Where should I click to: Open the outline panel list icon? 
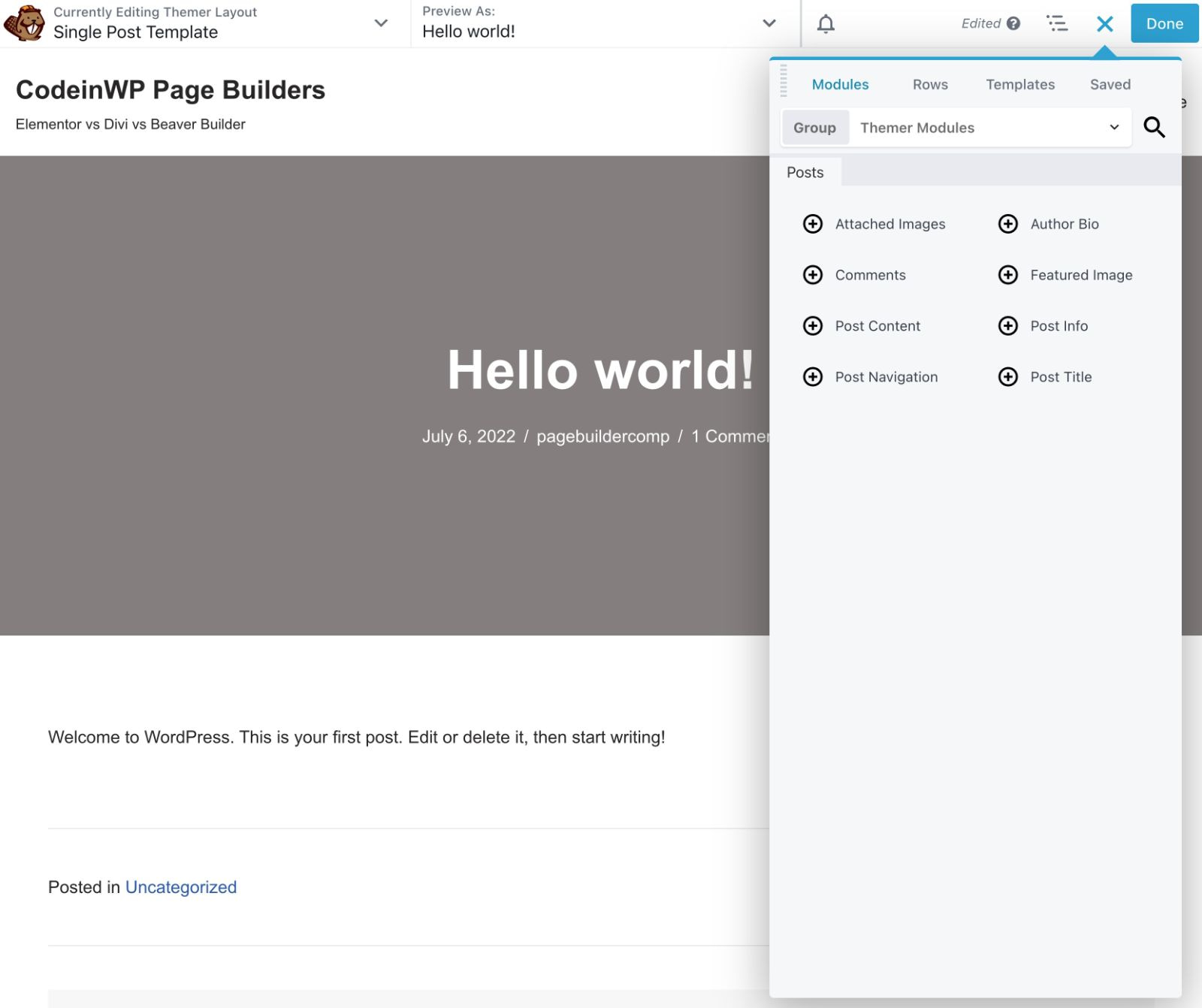point(1057,24)
